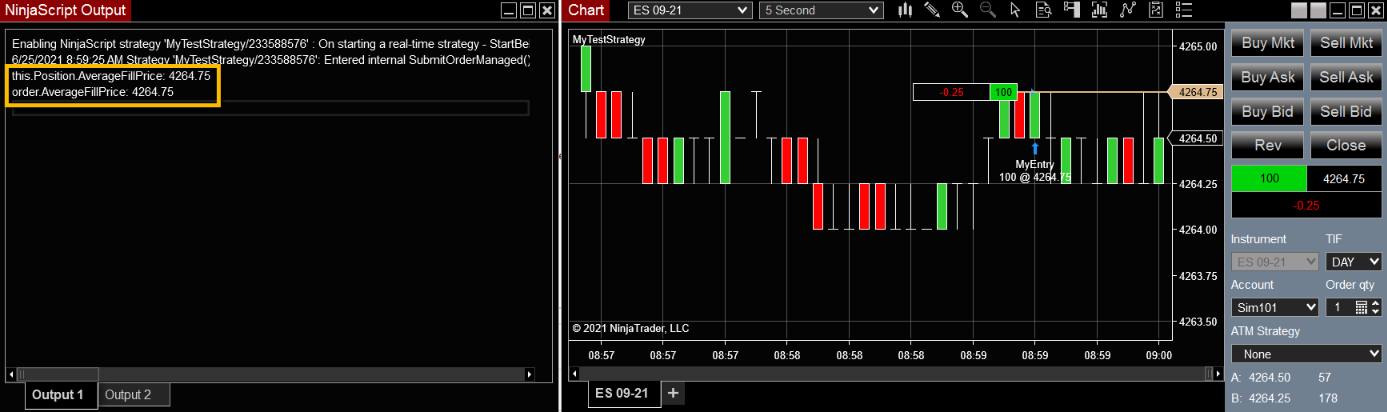This screenshot has width=1387, height=412.
Task: Click the 4264.50 current price marker
Action: (x=1194, y=138)
